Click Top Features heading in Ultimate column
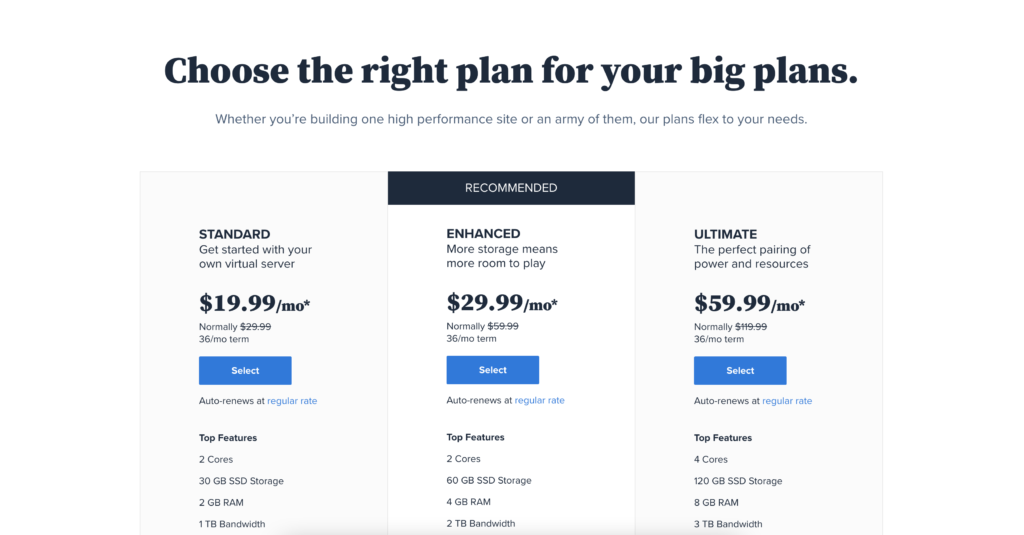The width and height of the screenshot is (1024, 535). coord(723,438)
